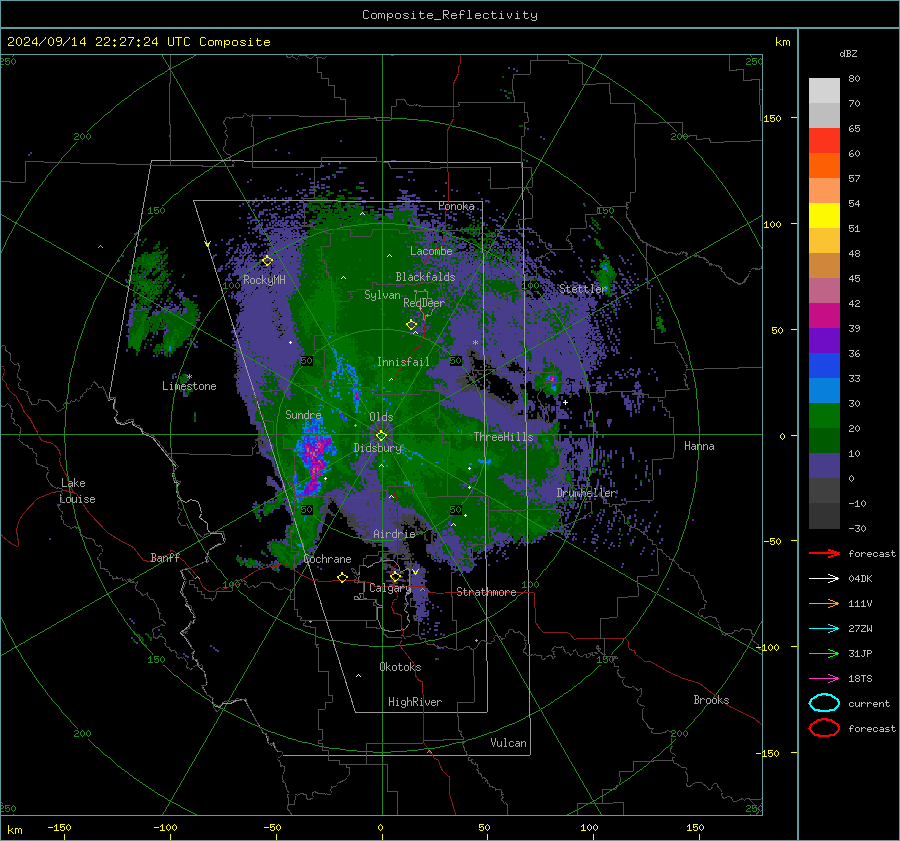Viewport: 900px width, 841px height.
Task: Click the Ponoka town label
Action: coord(456,206)
